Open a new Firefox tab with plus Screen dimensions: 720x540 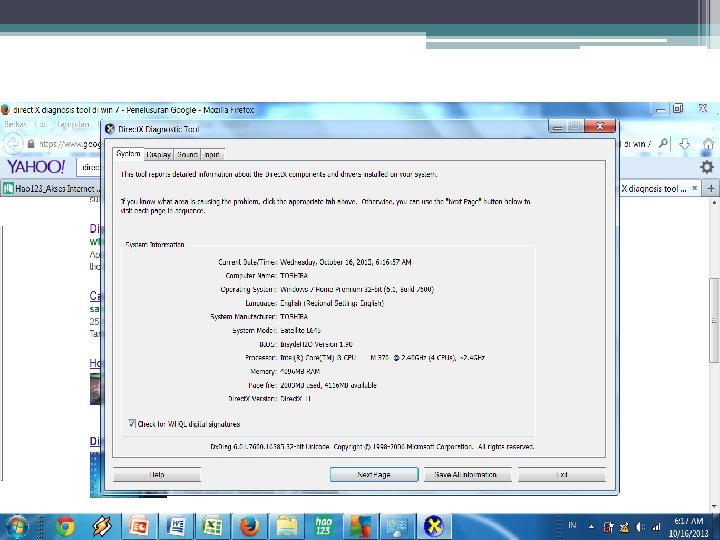point(711,188)
